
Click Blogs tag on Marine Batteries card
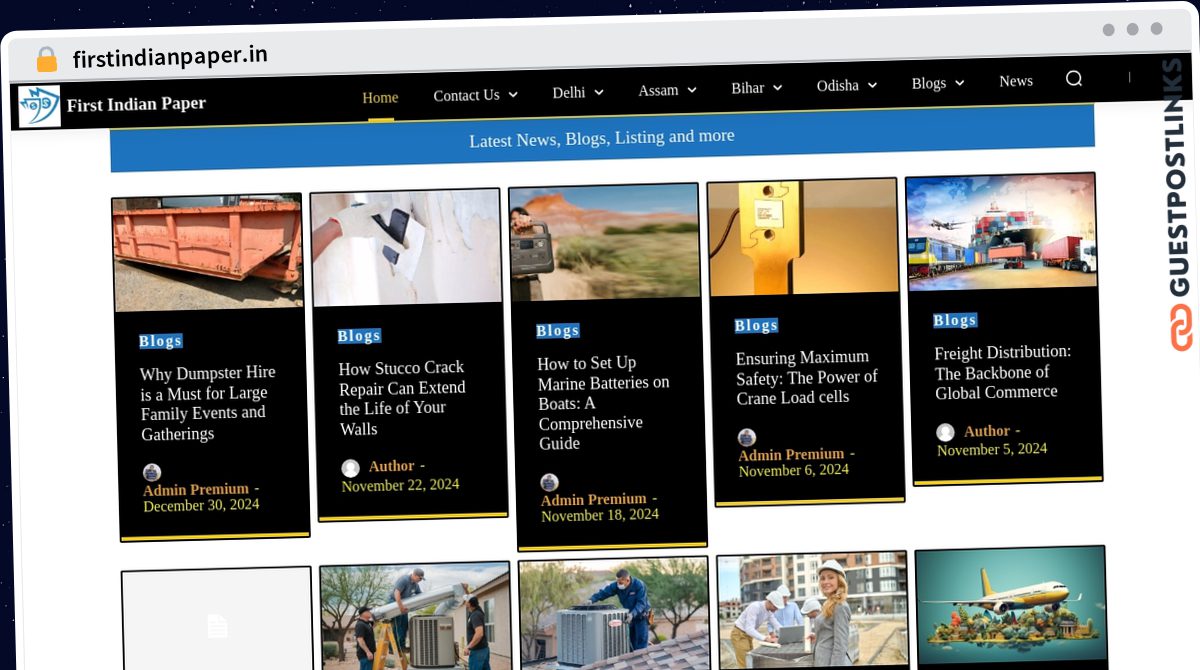point(557,331)
